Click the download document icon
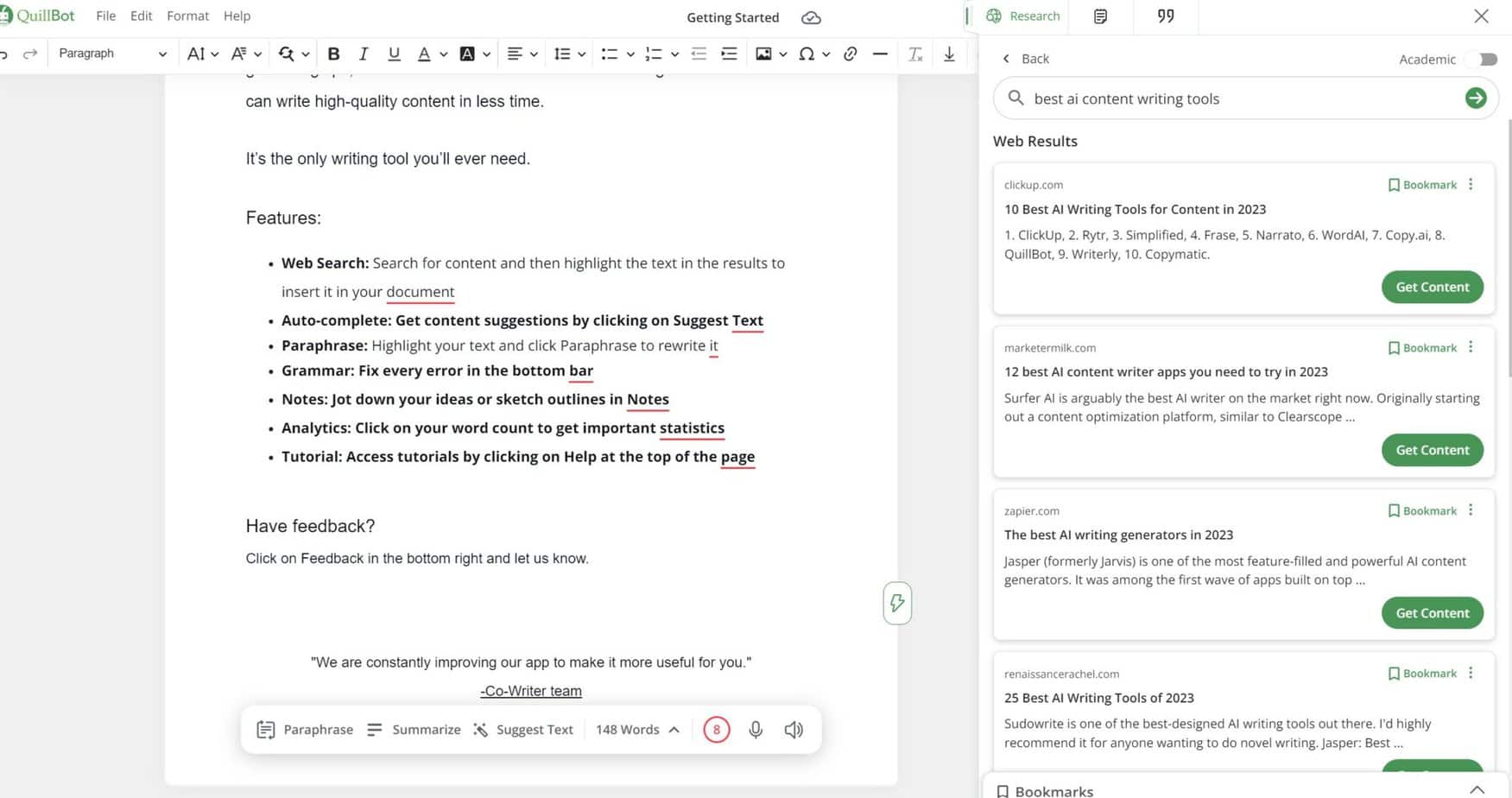1512x798 pixels. pyautogui.click(x=949, y=54)
